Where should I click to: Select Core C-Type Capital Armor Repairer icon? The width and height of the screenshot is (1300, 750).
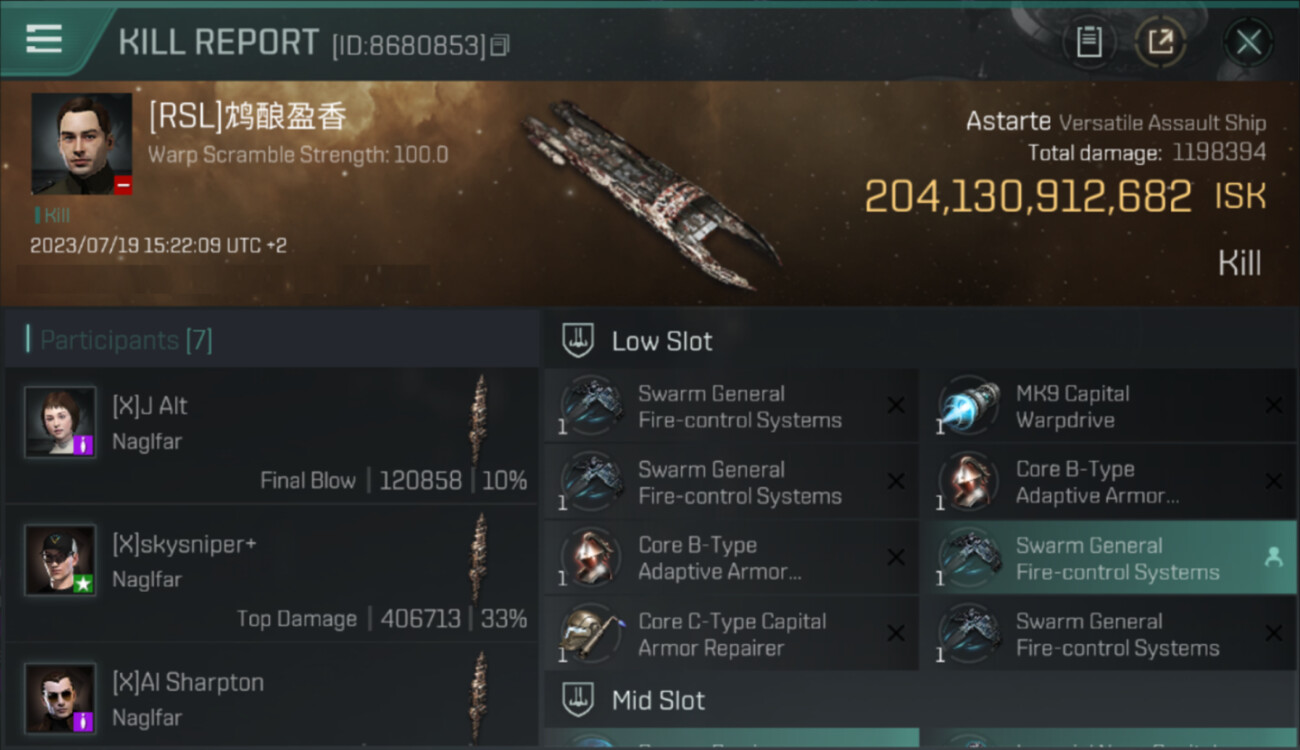[590, 634]
